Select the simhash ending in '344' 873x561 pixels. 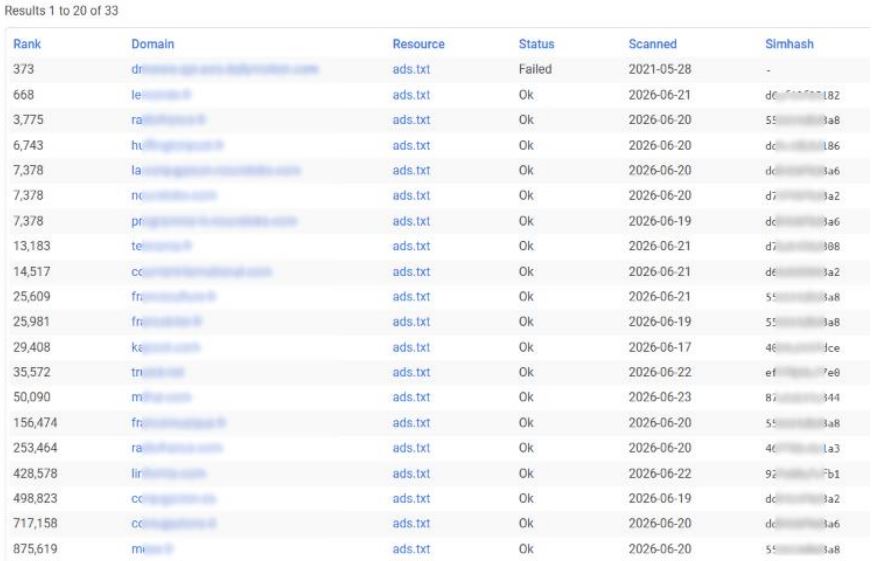tap(802, 398)
